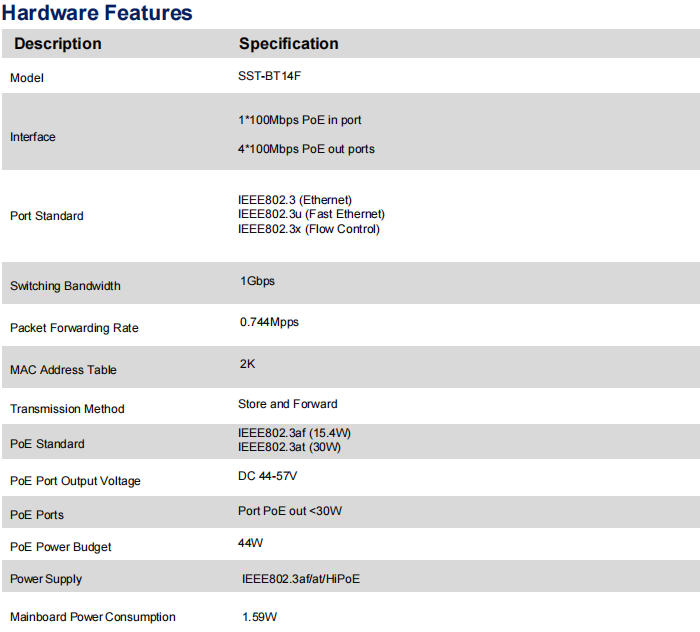Viewport: 700px width, 632px height.
Task: Click the Interface row label
Action: (x=33, y=137)
